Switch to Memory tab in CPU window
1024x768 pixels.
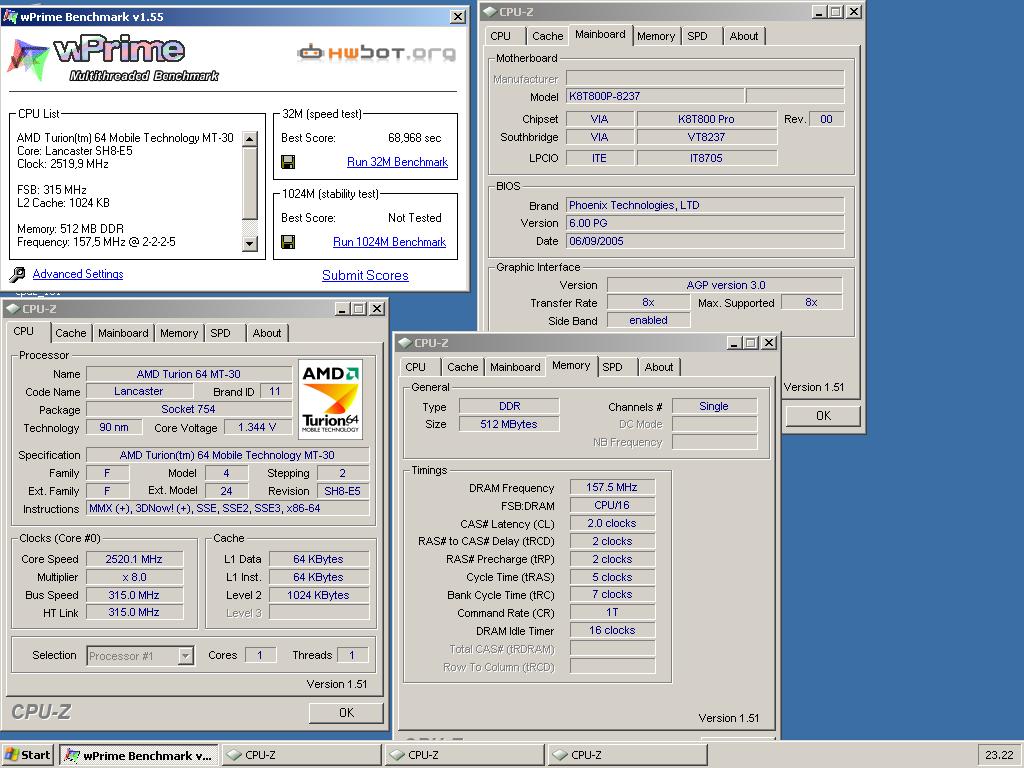pos(179,333)
